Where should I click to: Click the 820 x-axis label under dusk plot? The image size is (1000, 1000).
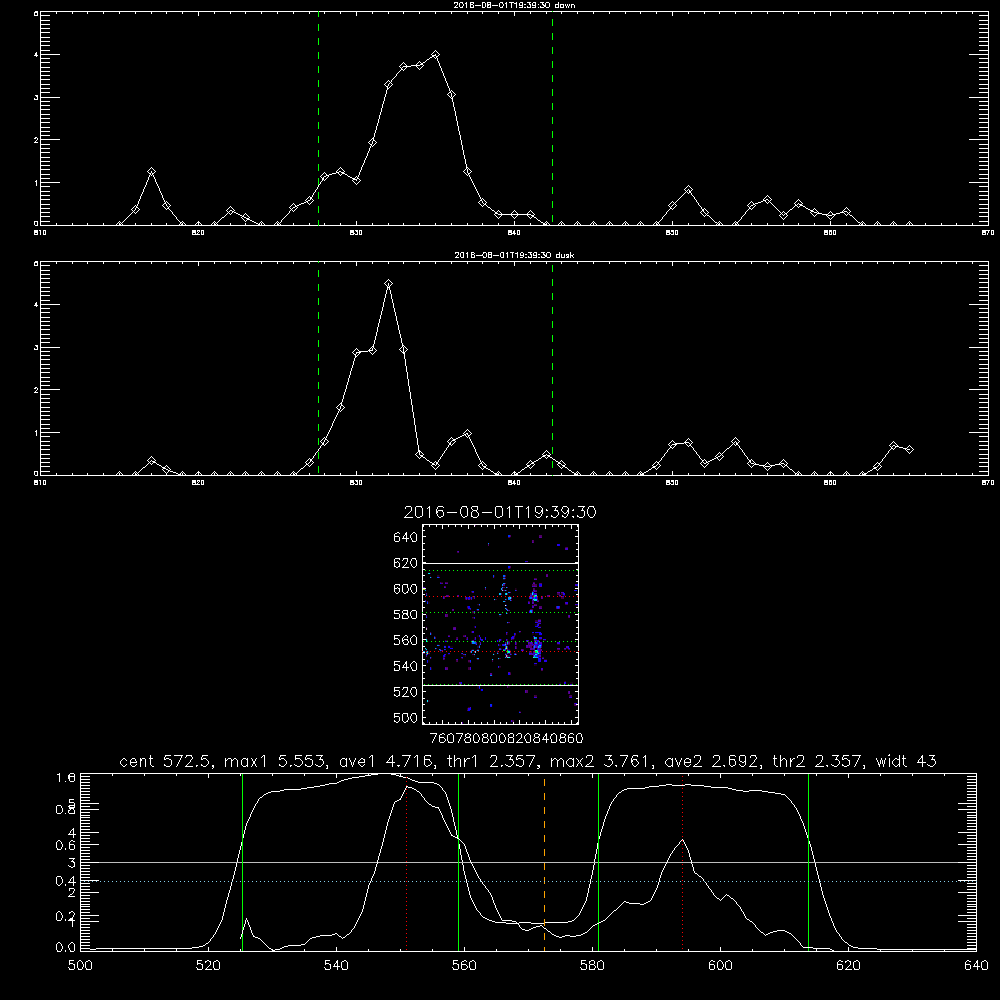198,483
